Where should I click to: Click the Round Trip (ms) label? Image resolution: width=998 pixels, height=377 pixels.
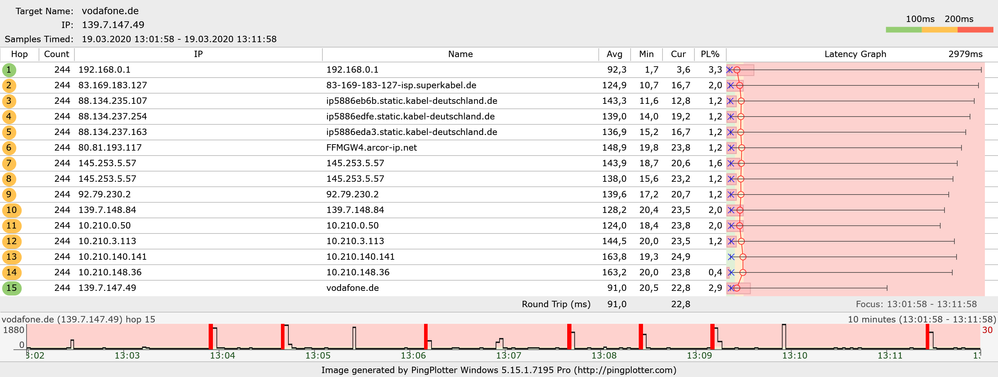556,304
